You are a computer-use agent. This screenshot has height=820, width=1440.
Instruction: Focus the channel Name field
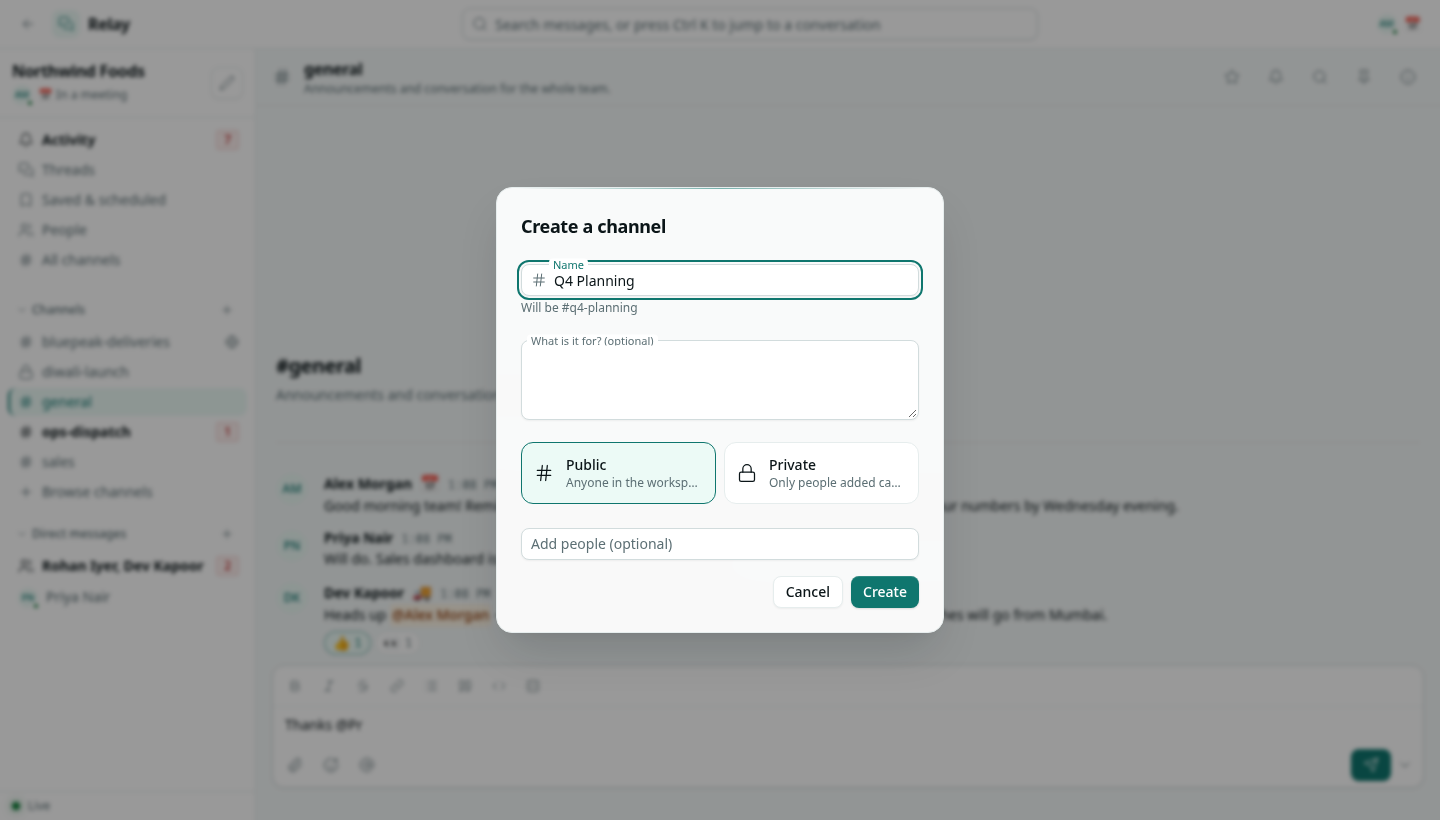click(720, 281)
